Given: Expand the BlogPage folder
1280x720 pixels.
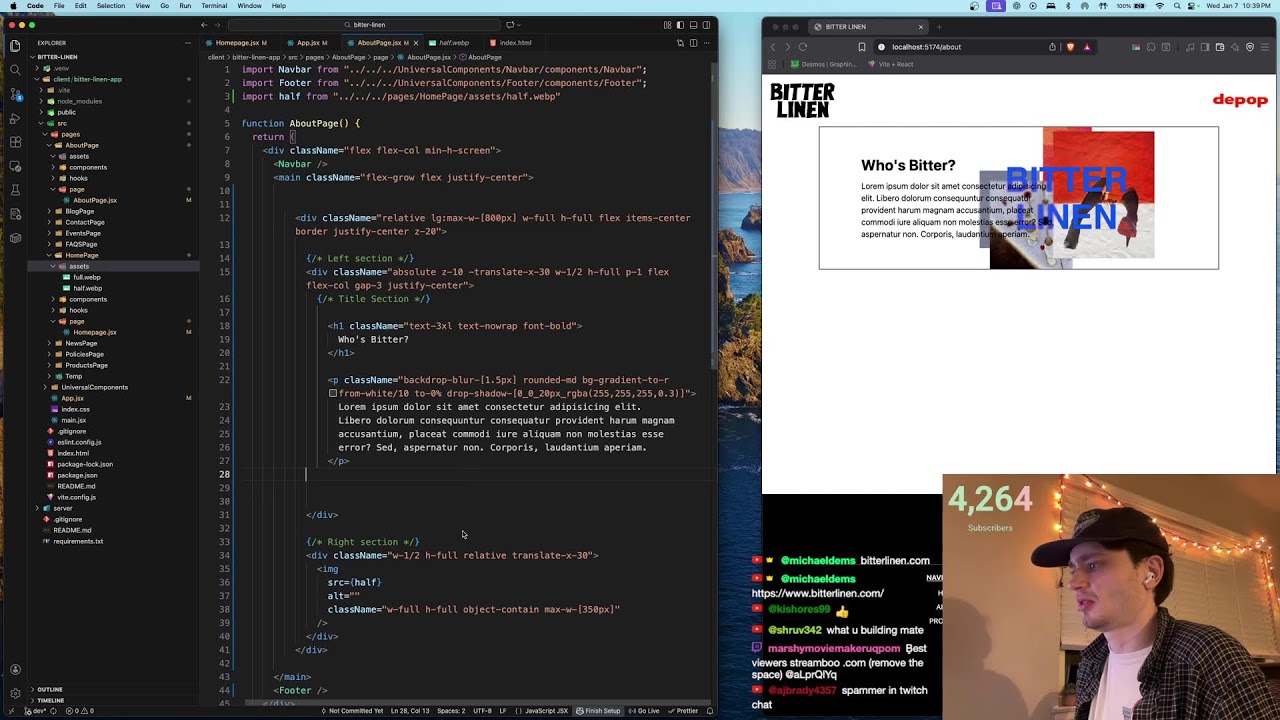Looking at the screenshot, I should coord(80,211).
